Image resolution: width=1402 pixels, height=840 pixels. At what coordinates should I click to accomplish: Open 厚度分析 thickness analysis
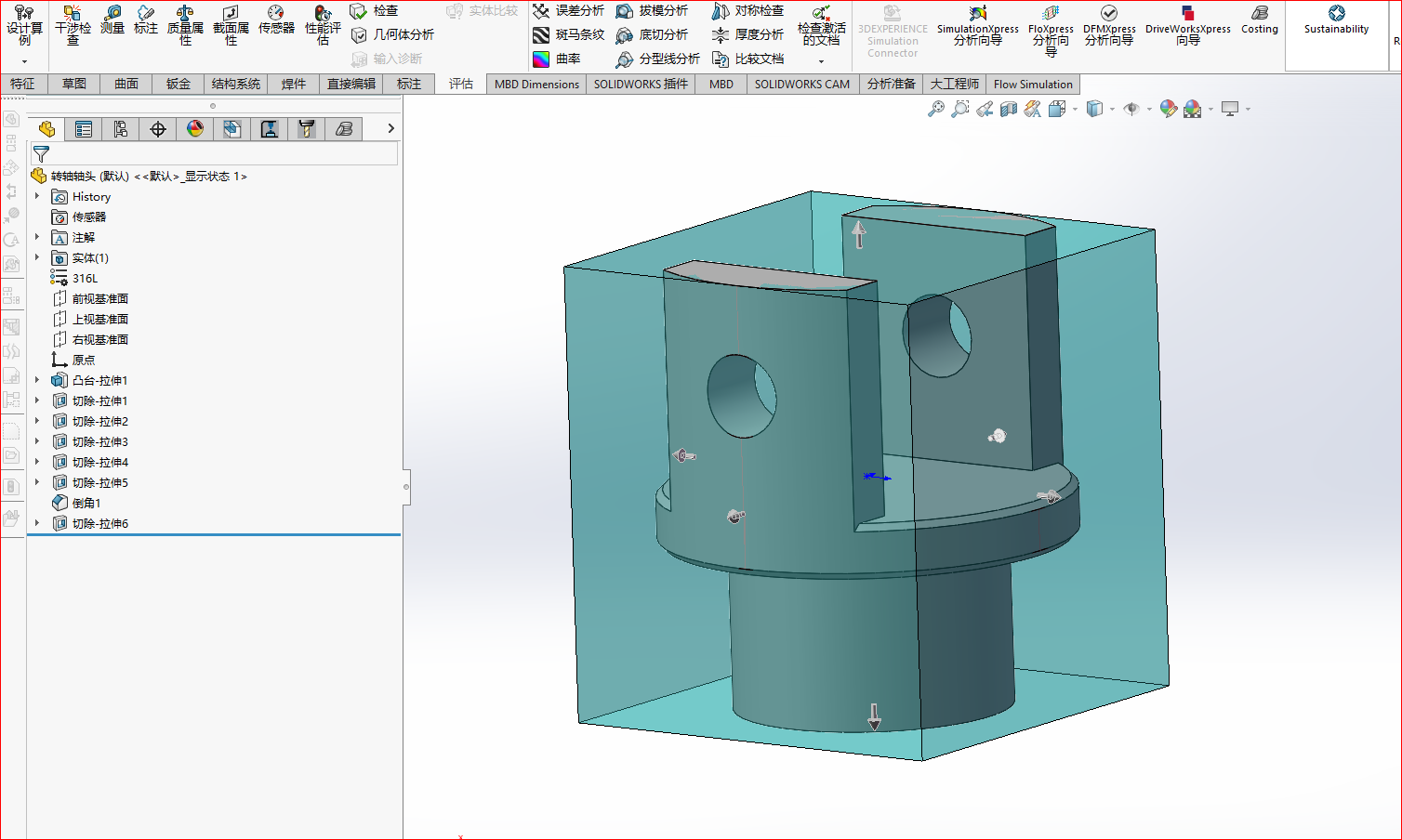pyautogui.click(x=748, y=34)
